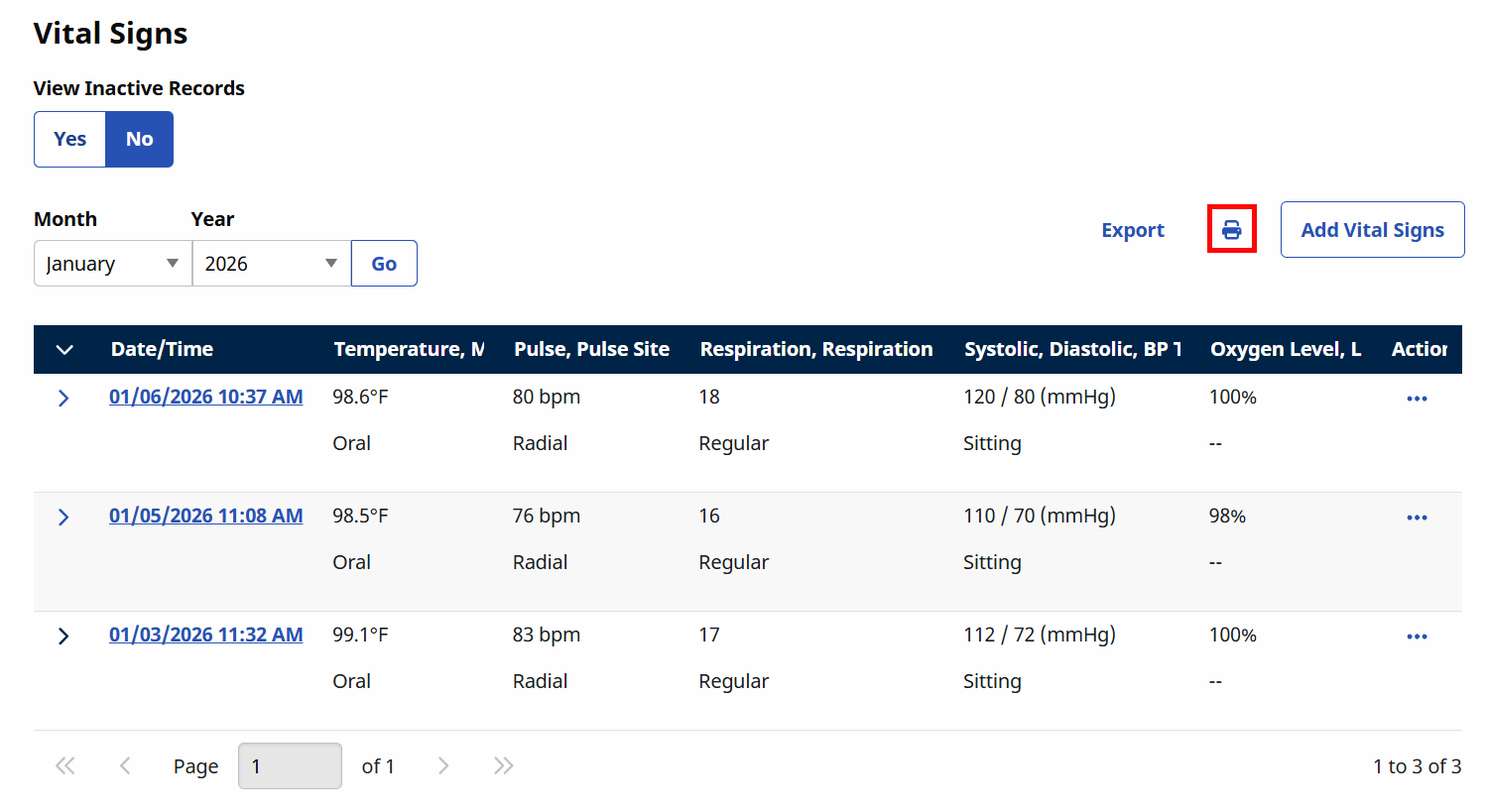Jump to first page double-arrow
Screen dimensions: 1487x812
pyautogui.click(x=65, y=765)
